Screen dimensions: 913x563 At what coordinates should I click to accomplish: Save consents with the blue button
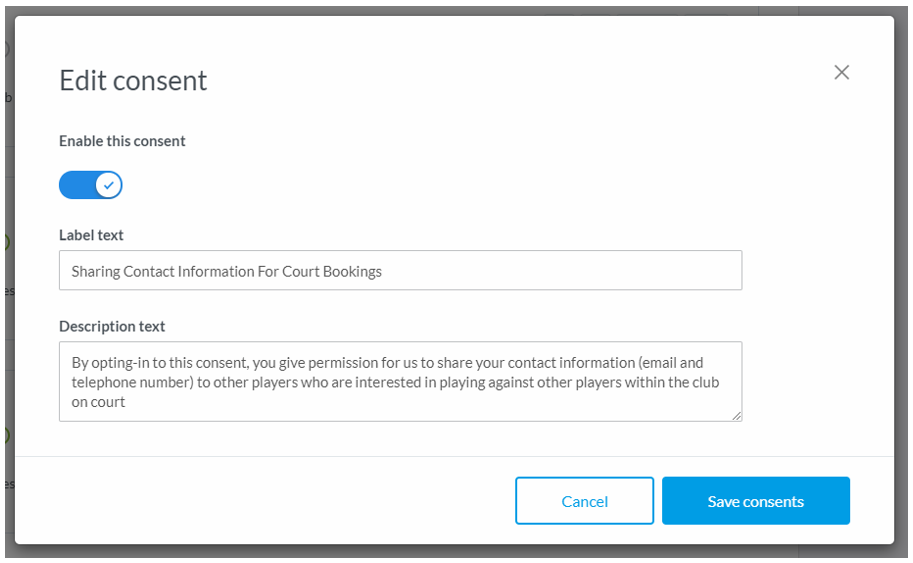point(756,501)
